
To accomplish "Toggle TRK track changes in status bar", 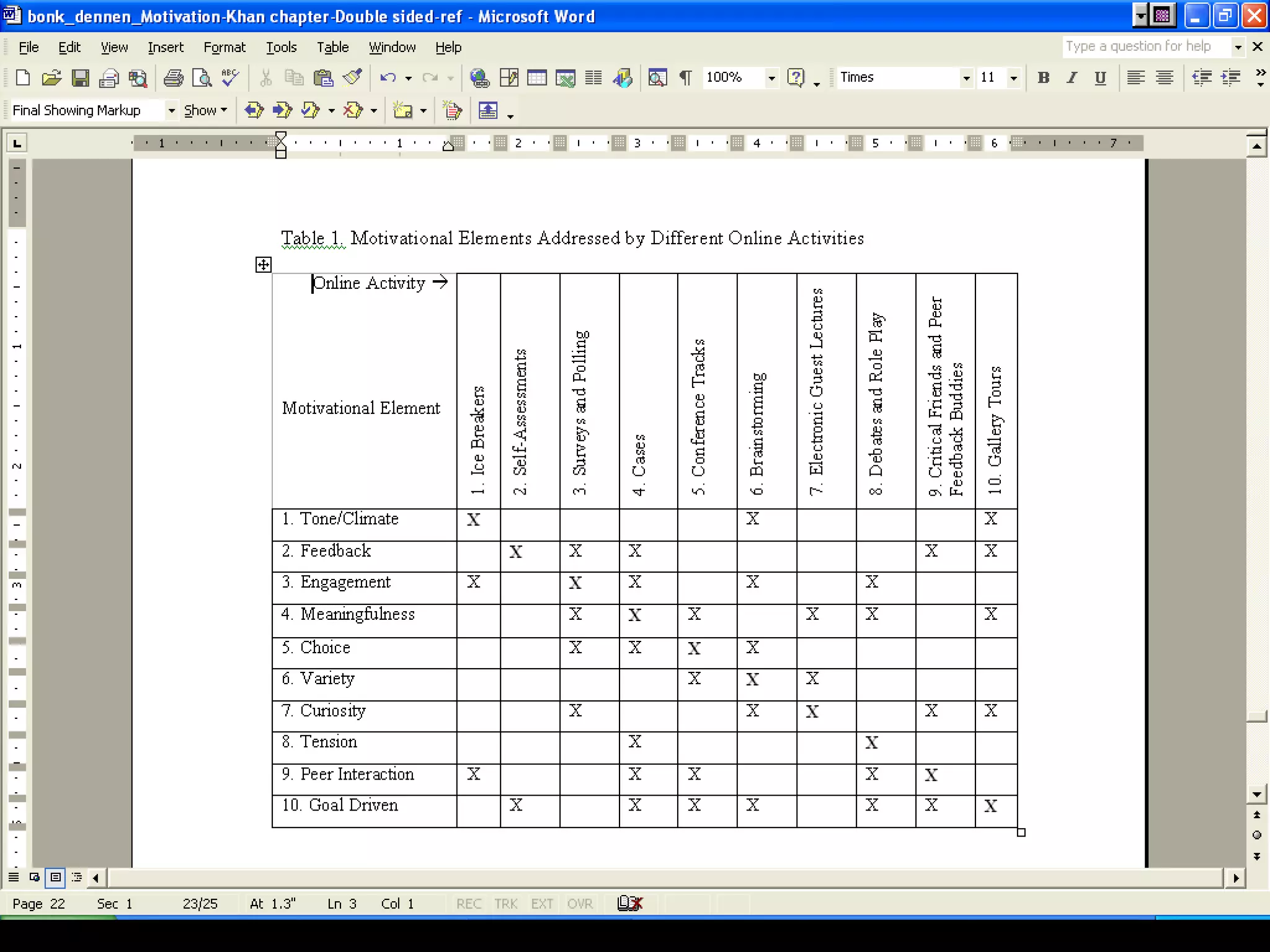I will pyautogui.click(x=505, y=904).
